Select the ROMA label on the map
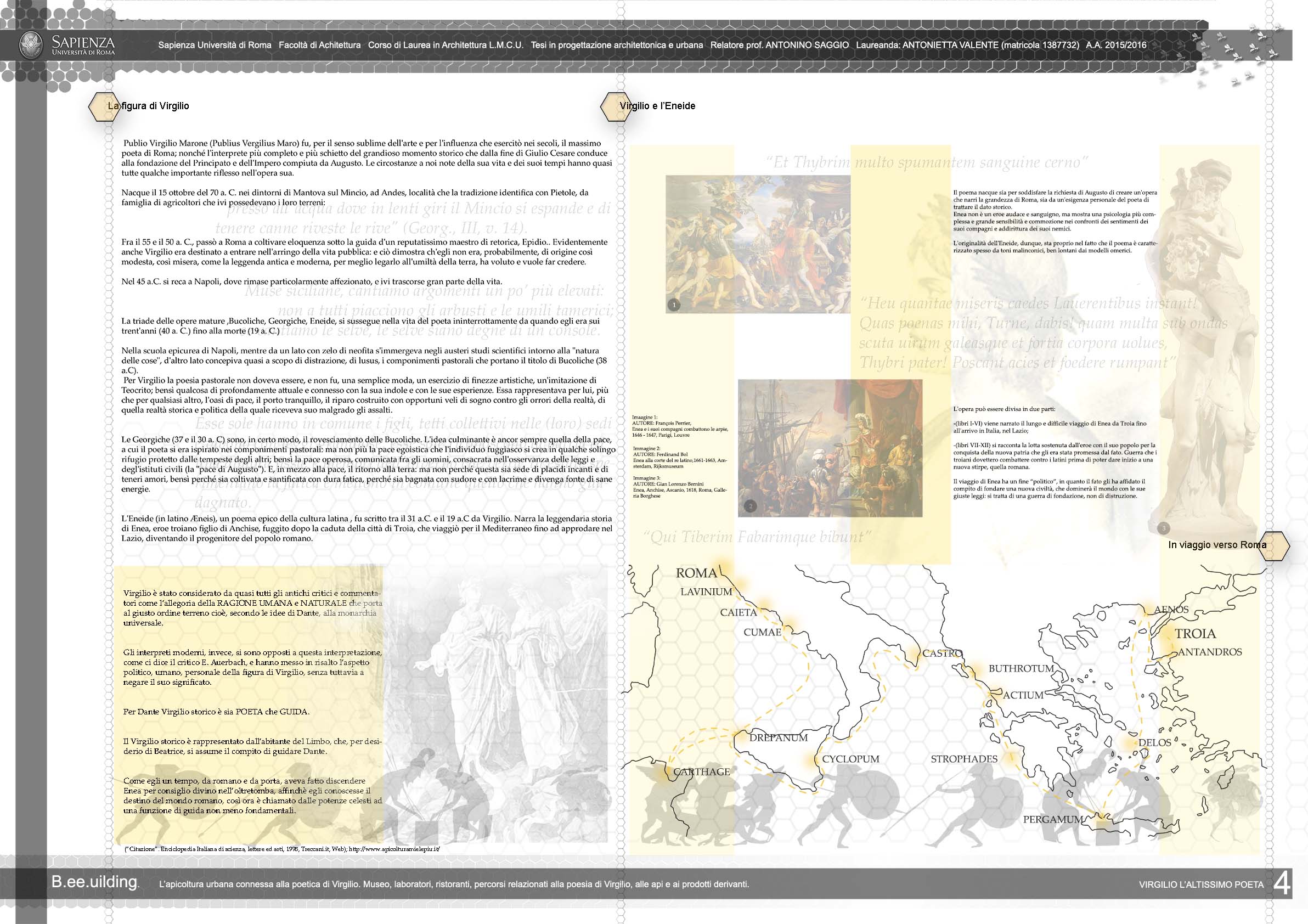Screen dimensions: 1308x924 (x=696, y=573)
